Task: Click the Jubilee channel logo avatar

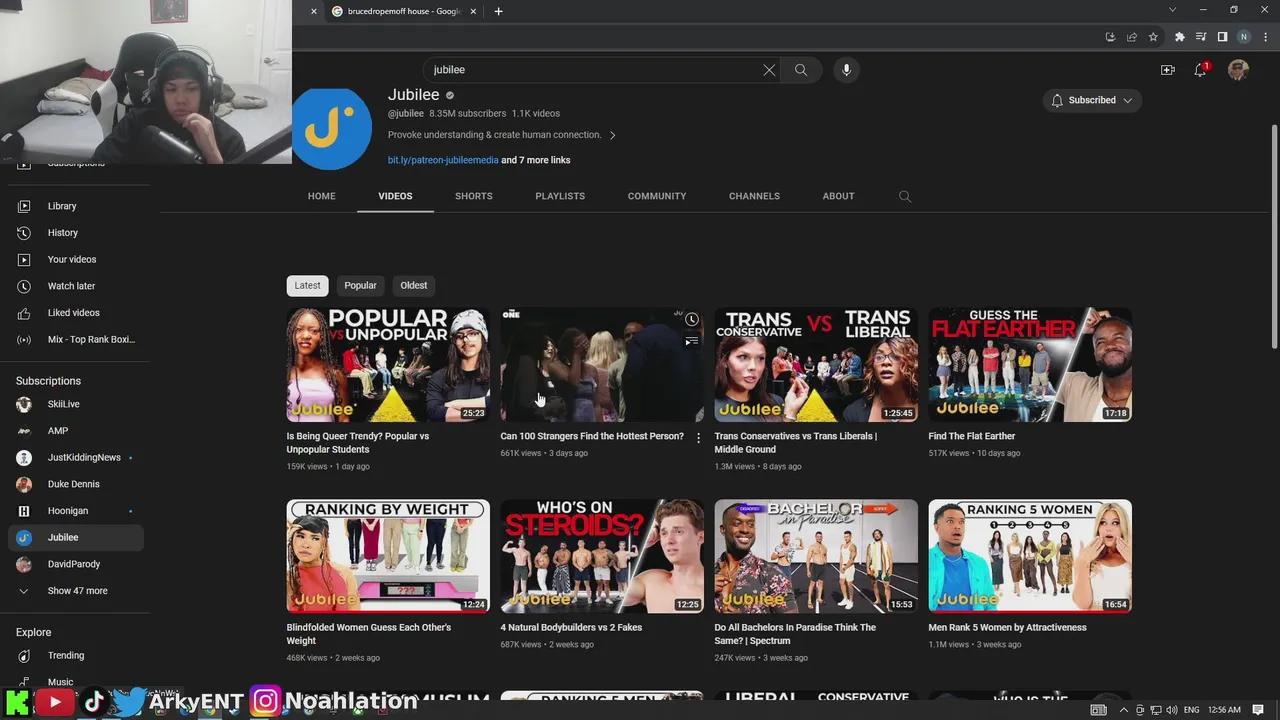Action: point(333,129)
